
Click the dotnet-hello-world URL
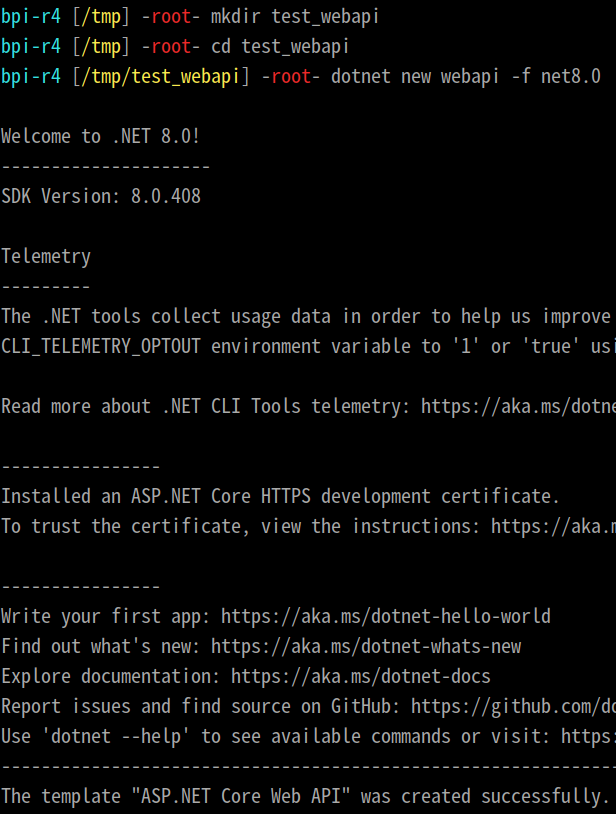pos(386,616)
